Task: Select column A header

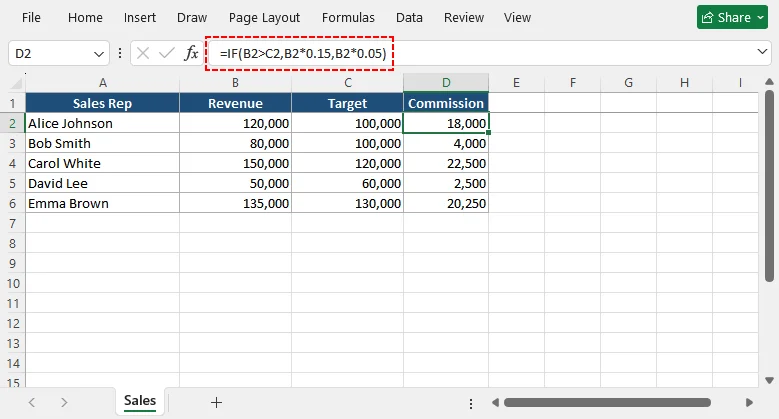Action: point(102,83)
